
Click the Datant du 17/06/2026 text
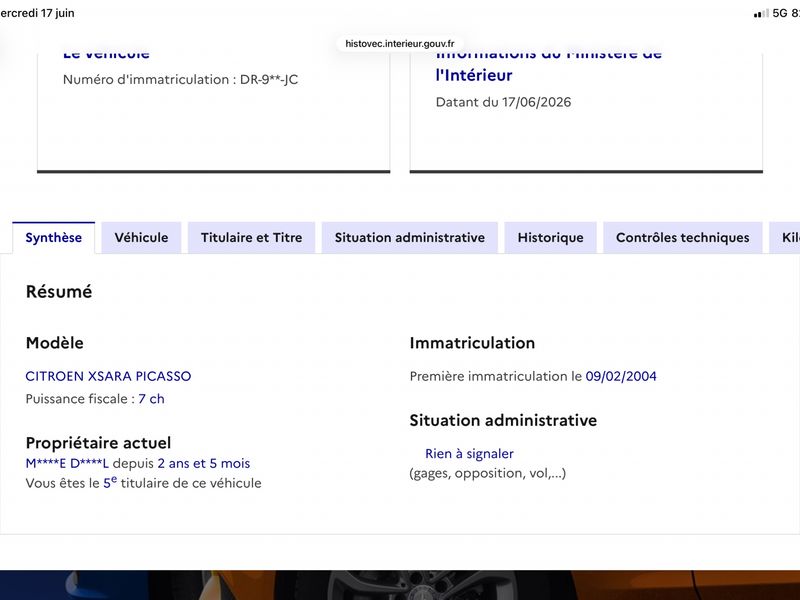tap(503, 102)
